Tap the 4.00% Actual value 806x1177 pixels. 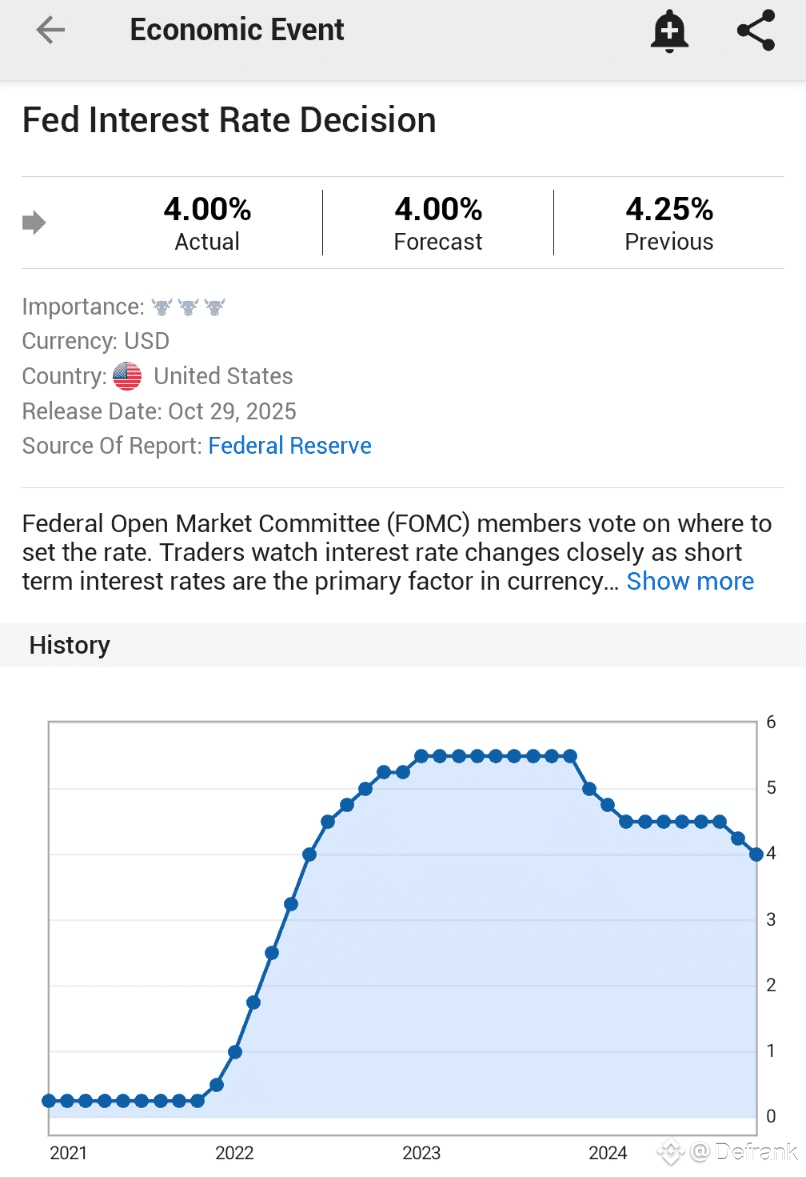[x=207, y=209]
